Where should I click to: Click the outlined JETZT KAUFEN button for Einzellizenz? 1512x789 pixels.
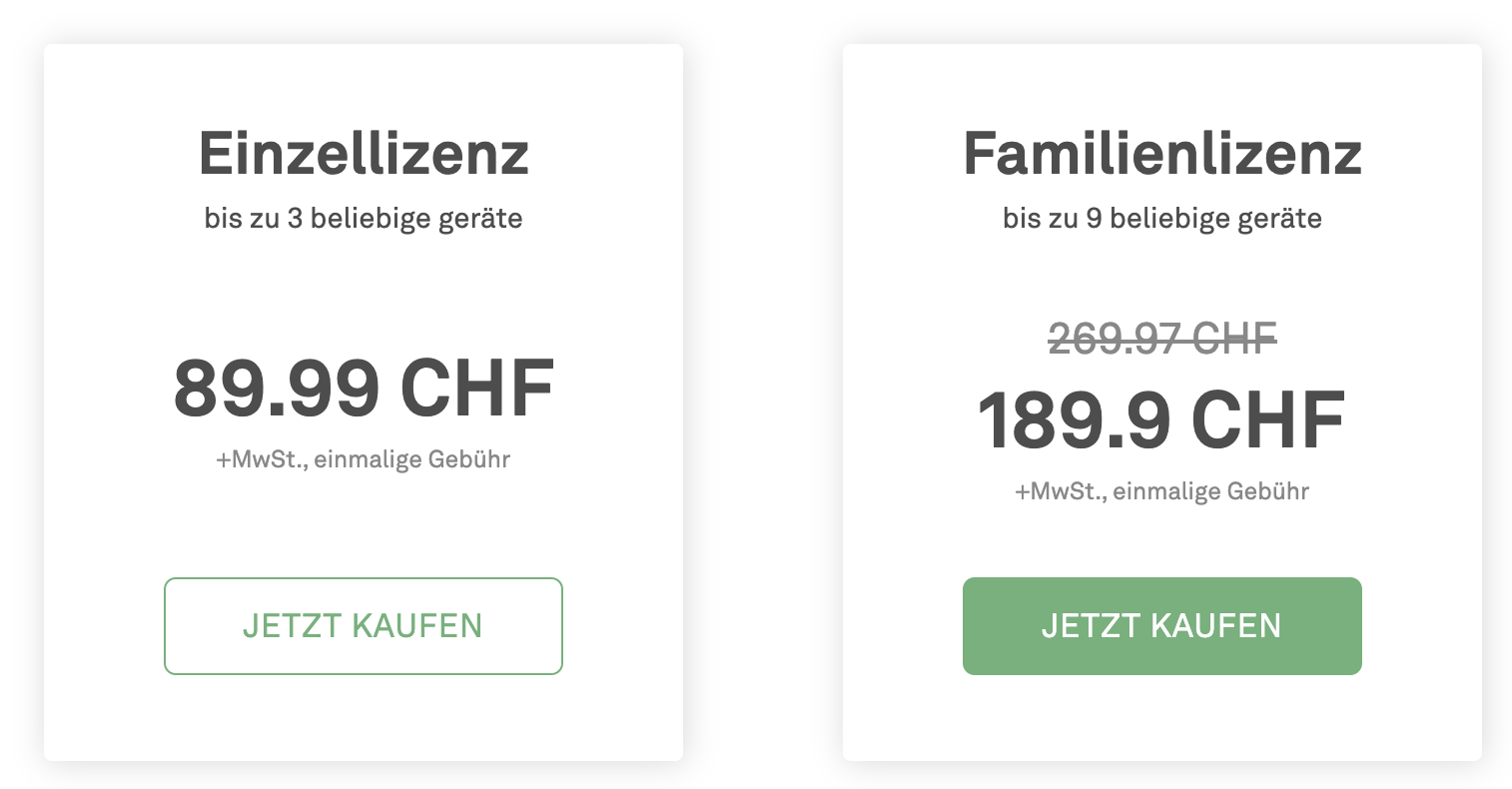coord(363,626)
